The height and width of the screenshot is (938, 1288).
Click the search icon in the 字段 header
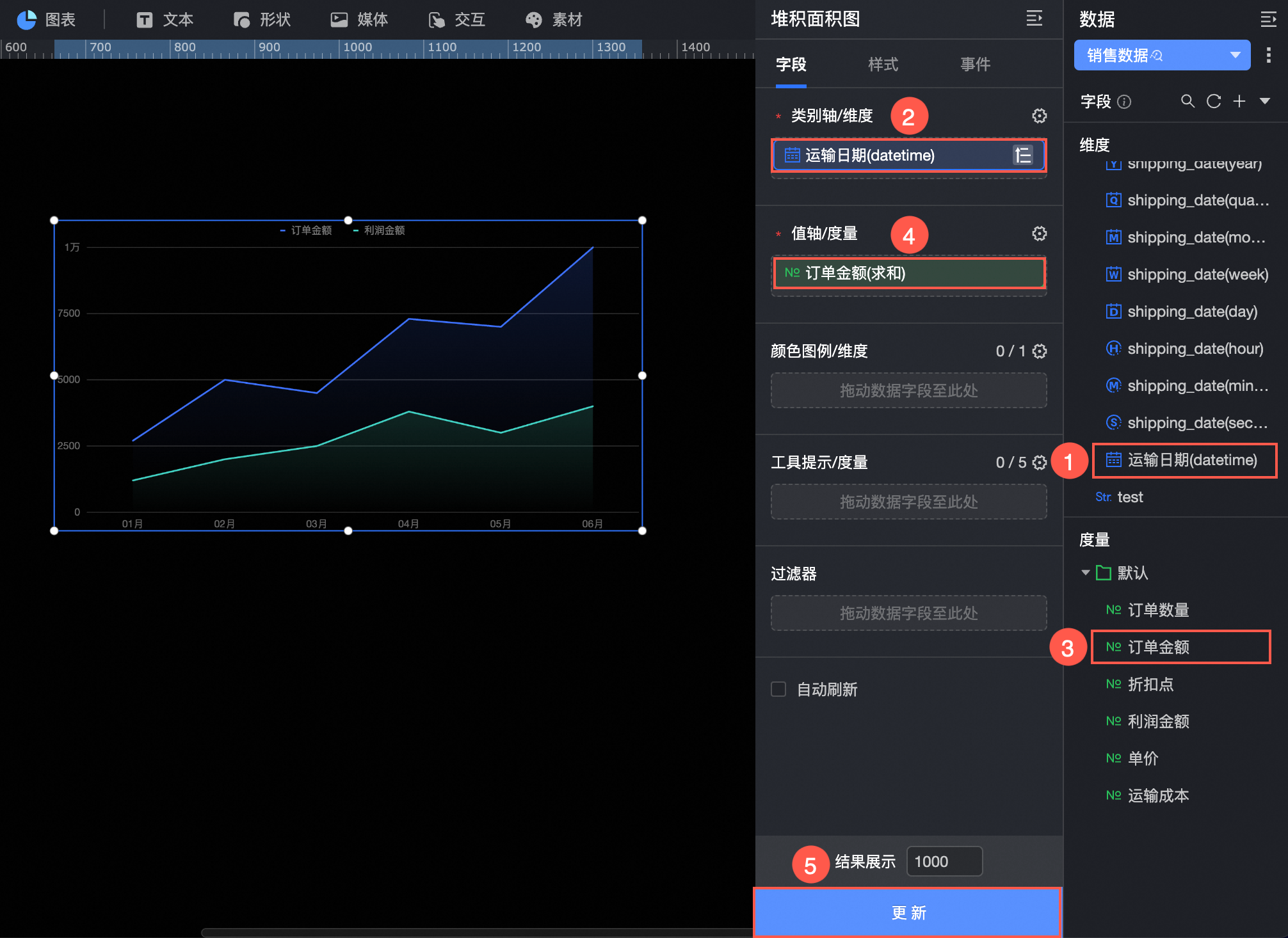1187,101
